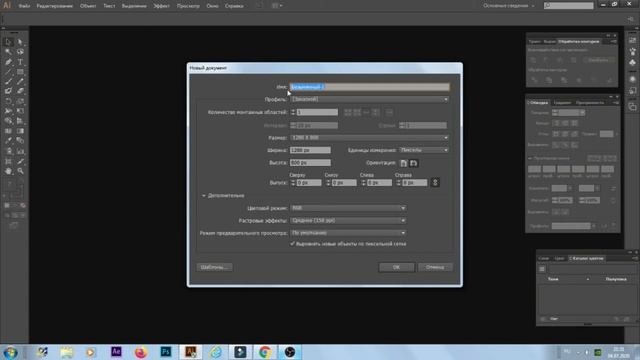
Task: Switch to the Градиент panel tab
Action: point(562,102)
